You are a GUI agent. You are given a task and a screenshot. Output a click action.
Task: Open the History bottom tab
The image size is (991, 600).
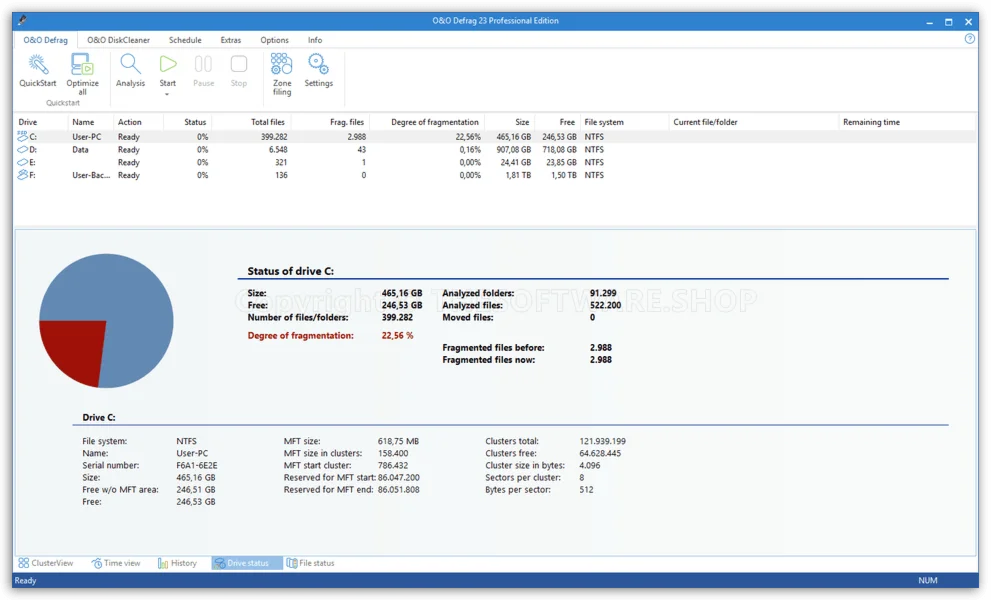pyautogui.click(x=177, y=563)
